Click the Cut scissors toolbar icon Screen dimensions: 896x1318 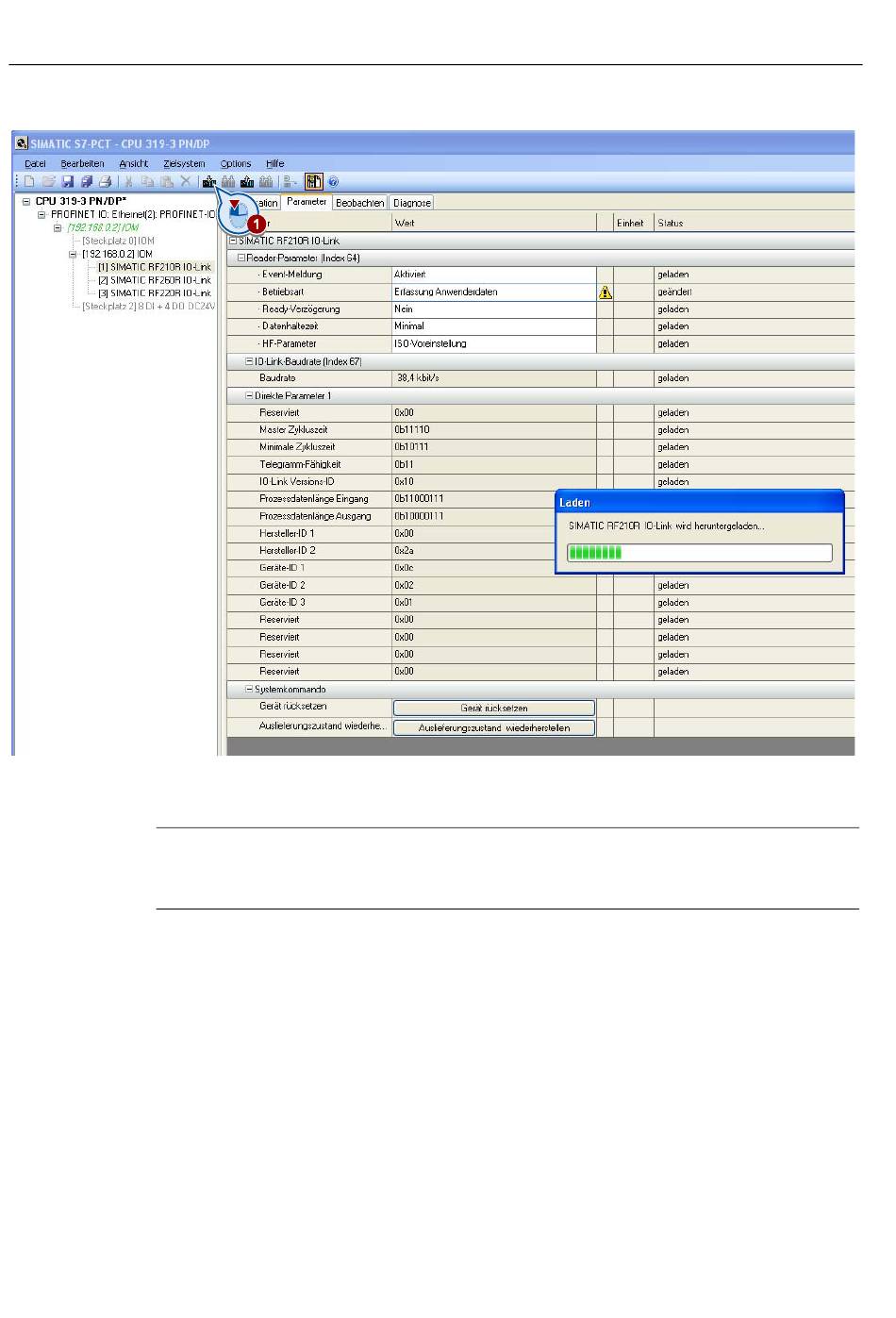tap(129, 182)
